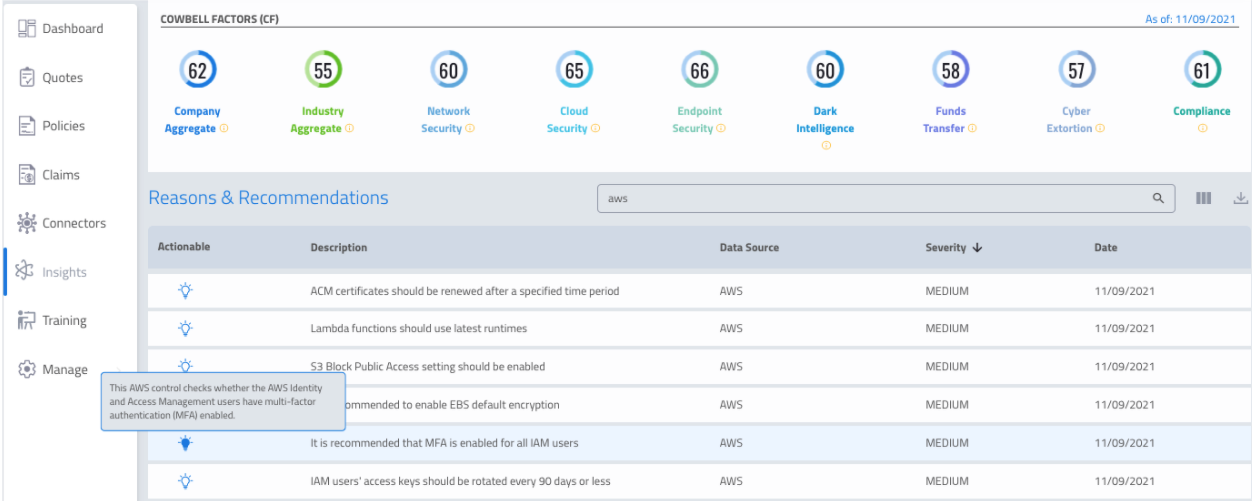Click lightbulb for IAM access keys row
The width and height of the screenshot is (1252, 501).
[x=185, y=481]
